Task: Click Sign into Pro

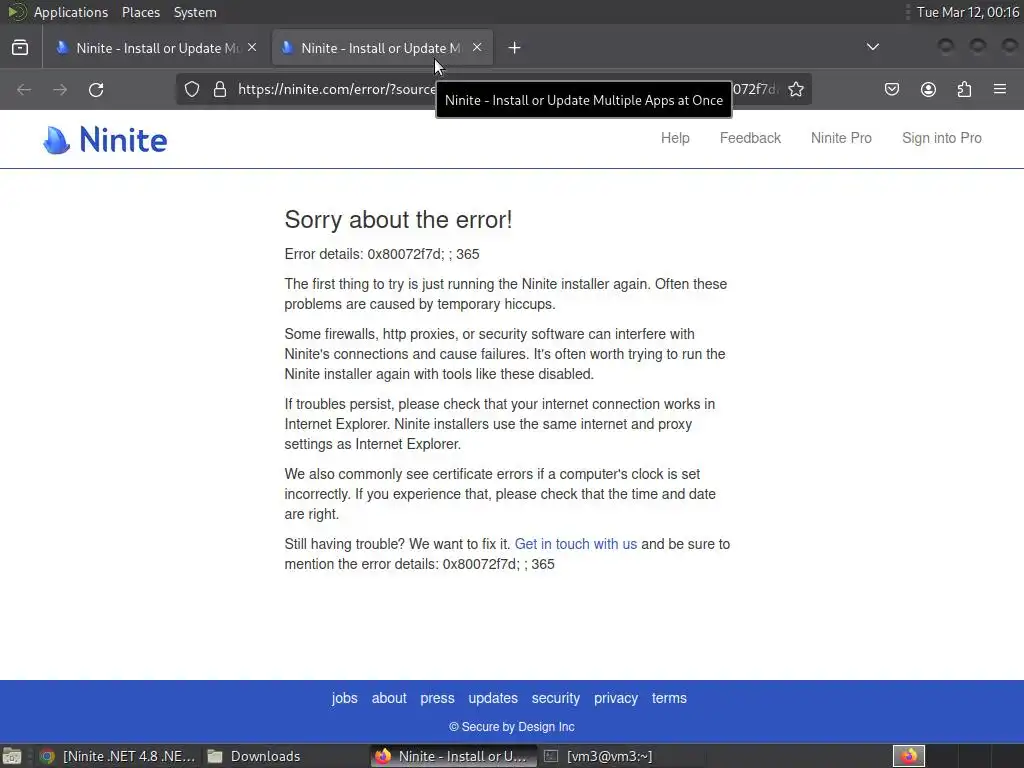Action: coord(942,138)
